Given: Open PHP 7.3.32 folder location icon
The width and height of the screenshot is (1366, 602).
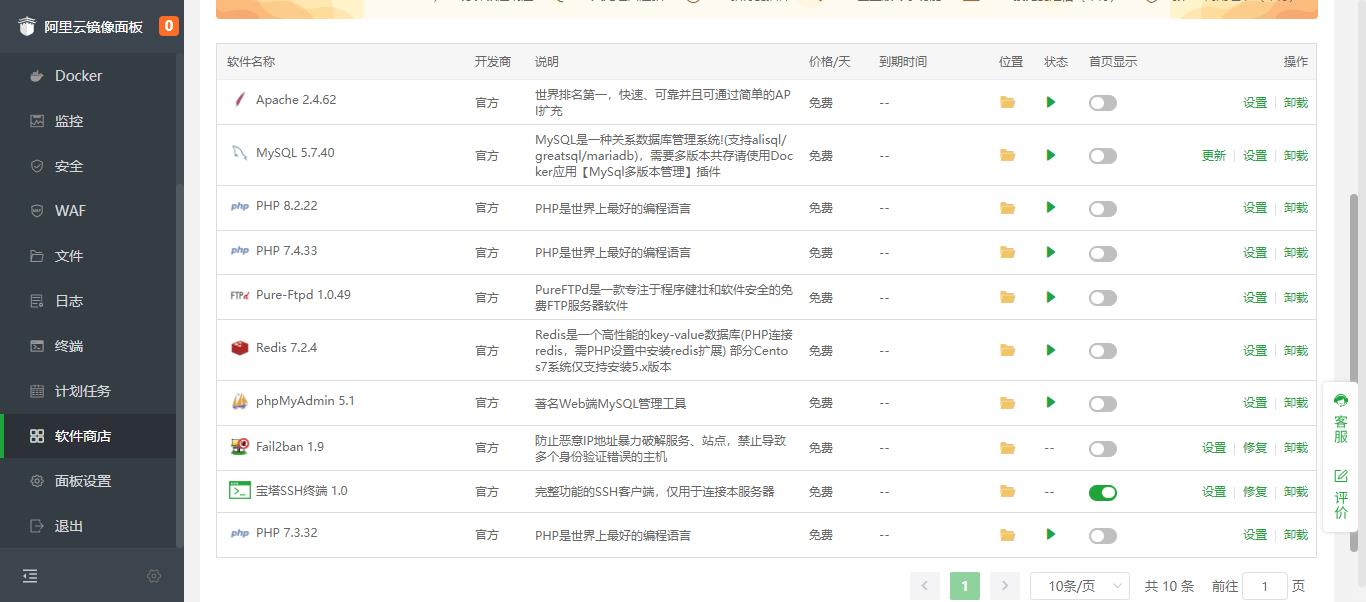Looking at the screenshot, I should pos(1007,535).
